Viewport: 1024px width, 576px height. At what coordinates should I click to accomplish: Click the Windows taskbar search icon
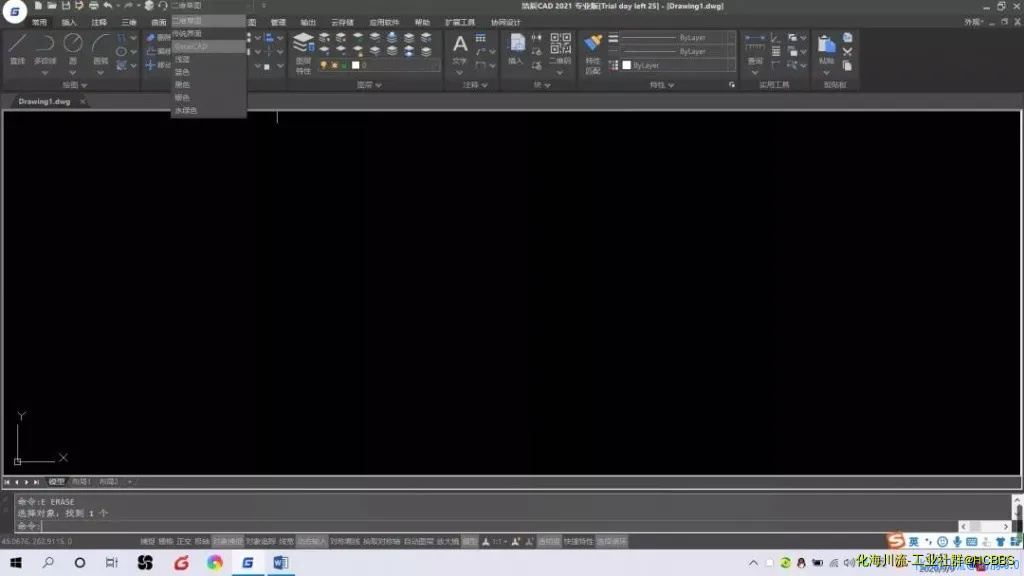pyautogui.click(x=48, y=562)
